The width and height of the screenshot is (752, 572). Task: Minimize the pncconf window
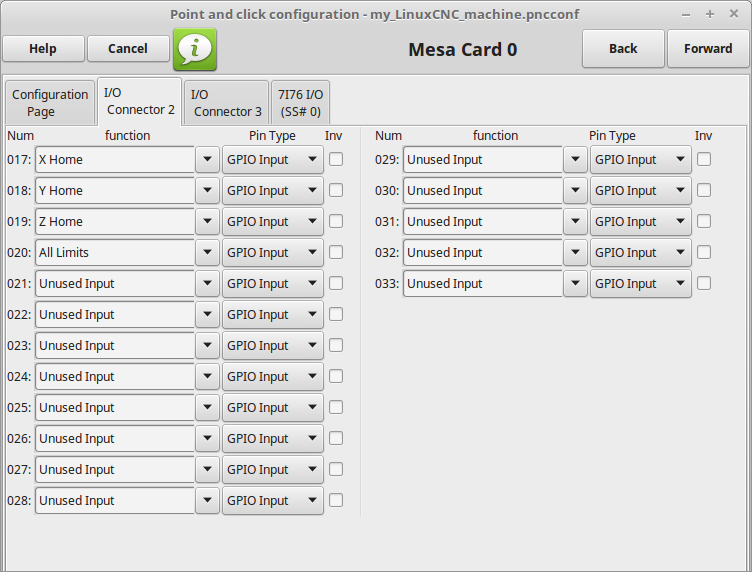pos(686,14)
